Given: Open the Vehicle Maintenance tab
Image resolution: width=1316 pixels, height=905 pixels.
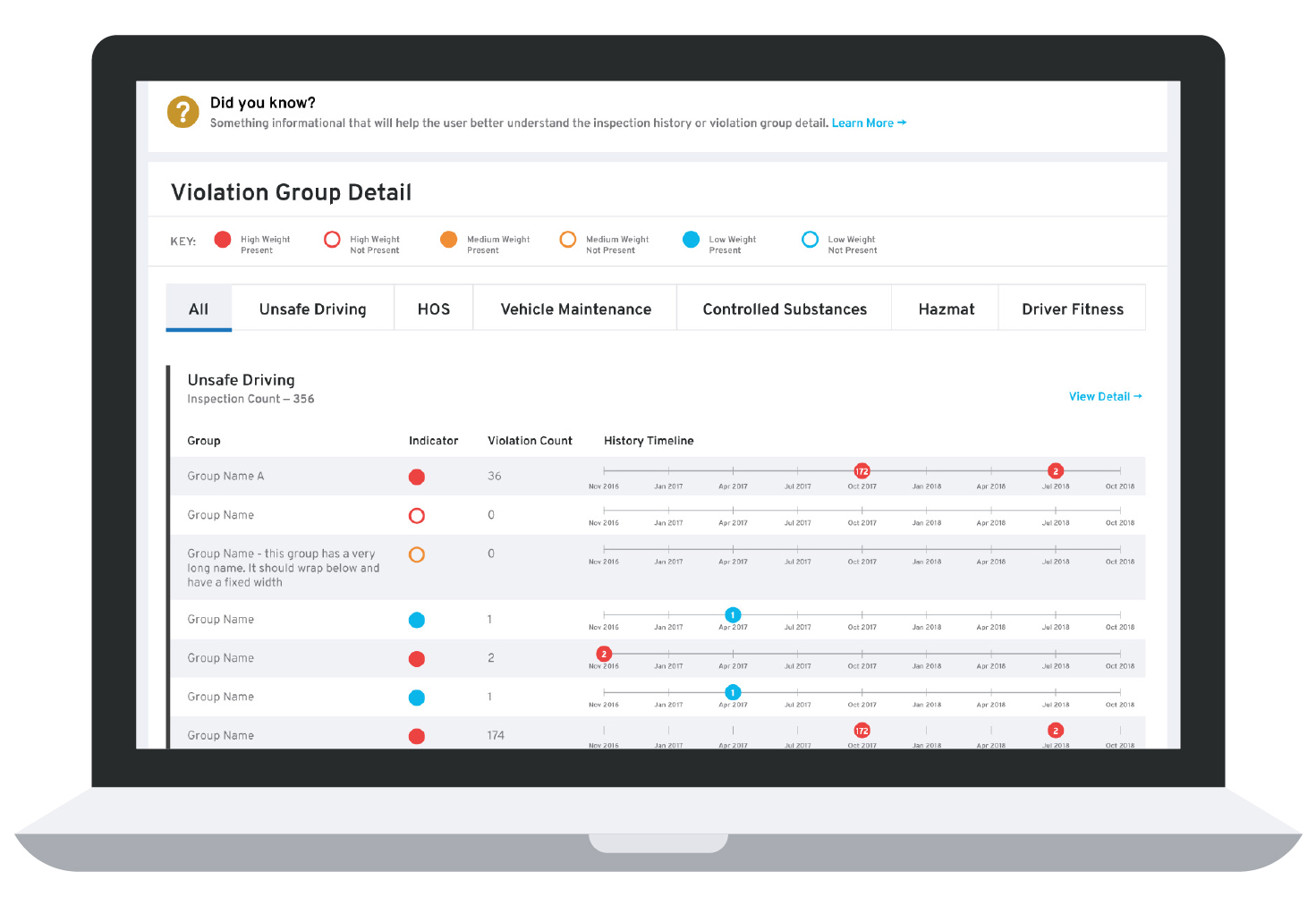Looking at the screenshot, I should (x=575, y=309).
